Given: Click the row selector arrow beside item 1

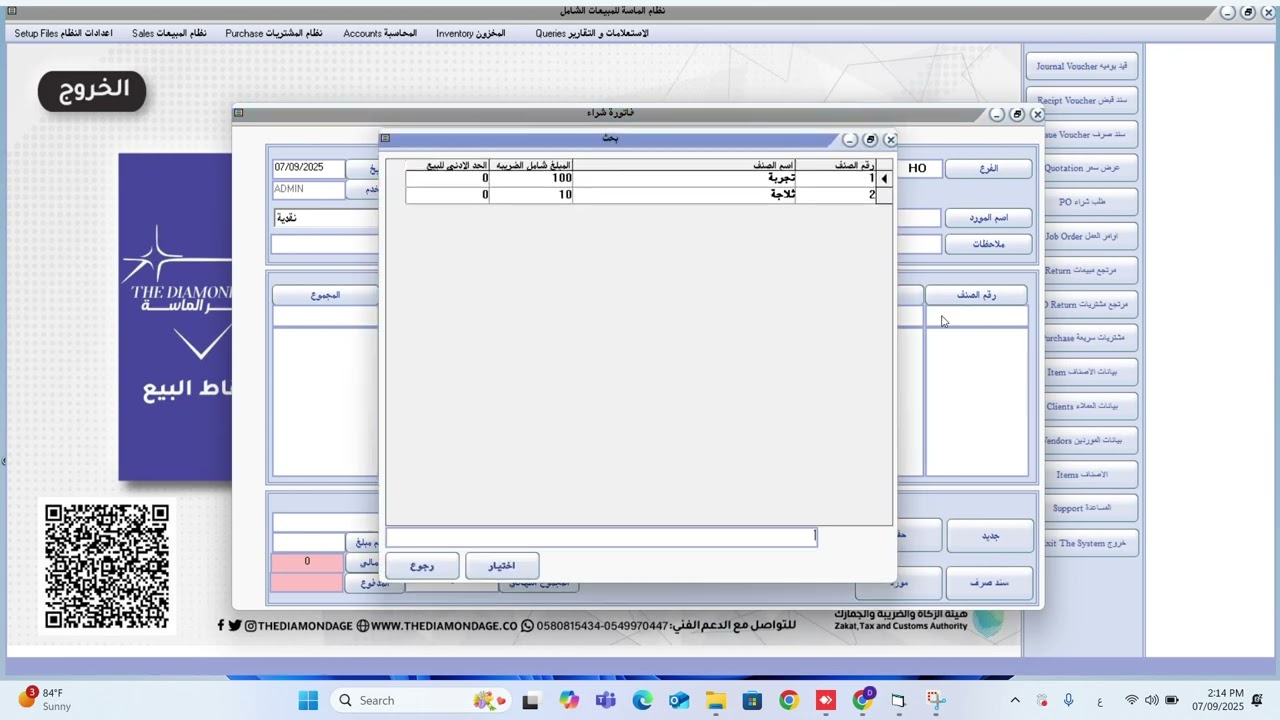Looking at the screenshot, I should tap(884, 179).
